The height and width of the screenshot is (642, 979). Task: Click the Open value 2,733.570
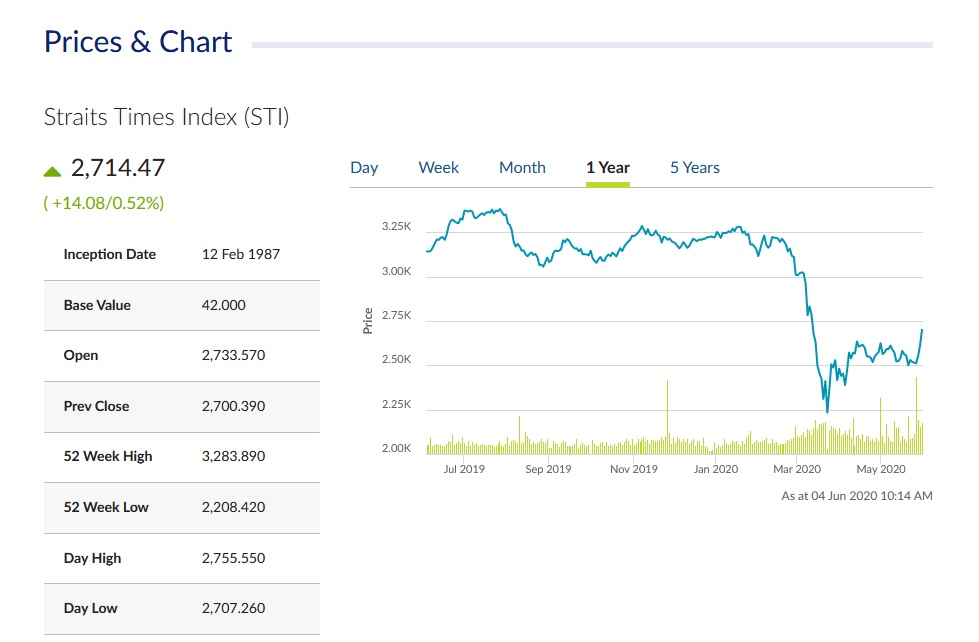[233, 355]
